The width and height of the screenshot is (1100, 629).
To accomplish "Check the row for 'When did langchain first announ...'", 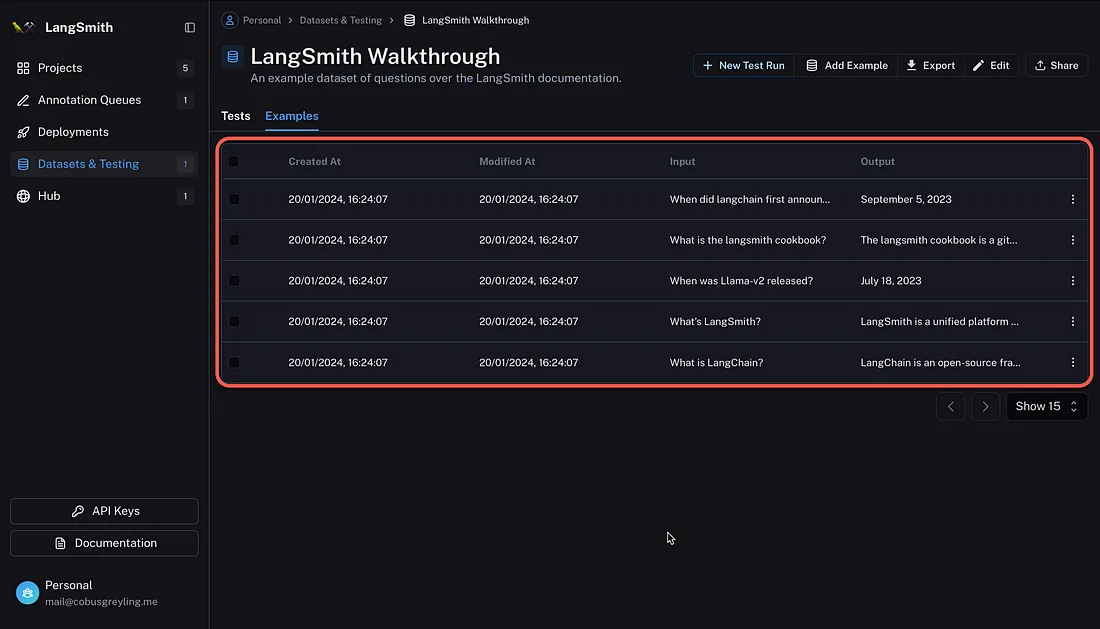I will 234,199.
